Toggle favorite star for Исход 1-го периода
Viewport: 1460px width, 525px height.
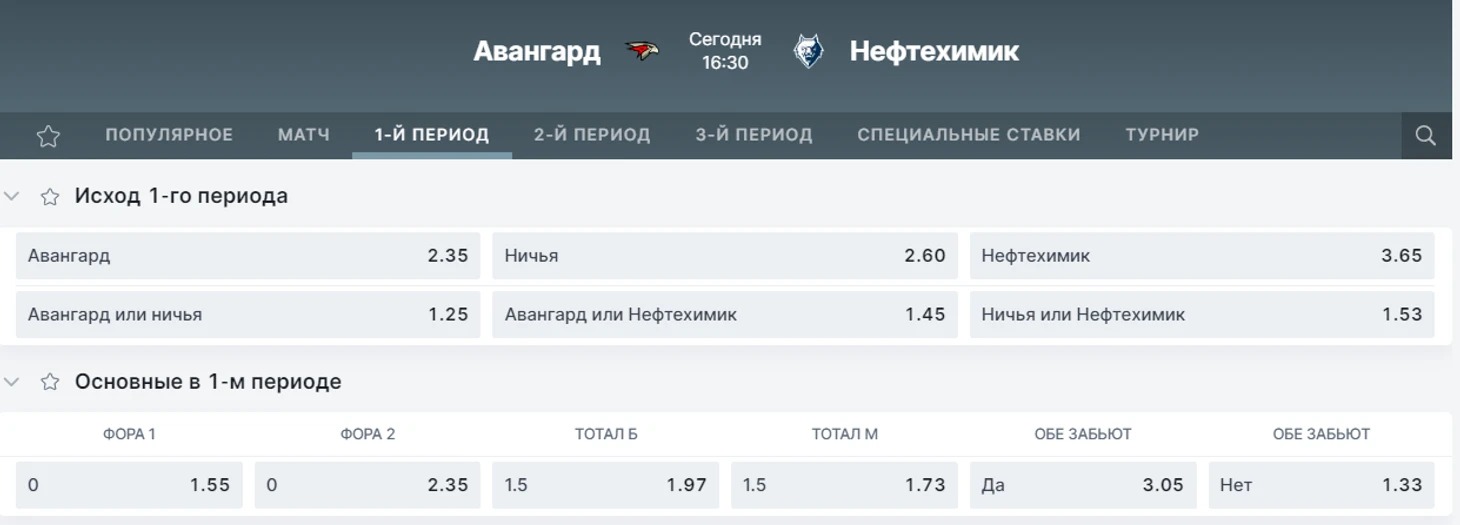coord(50,196)
